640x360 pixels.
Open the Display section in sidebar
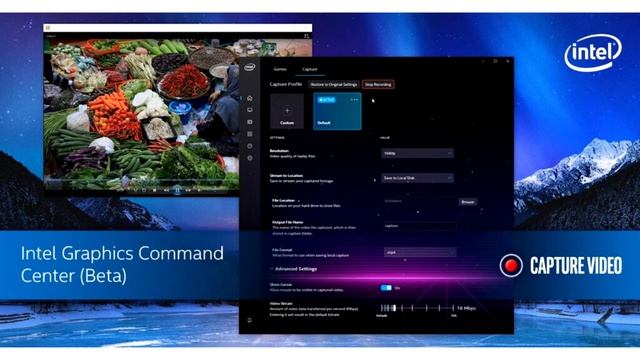tap(249, 110)
